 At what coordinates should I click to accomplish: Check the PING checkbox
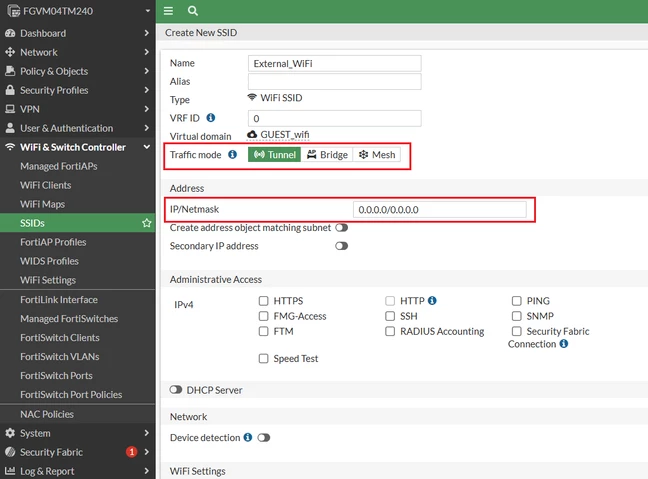coord(517,301)
